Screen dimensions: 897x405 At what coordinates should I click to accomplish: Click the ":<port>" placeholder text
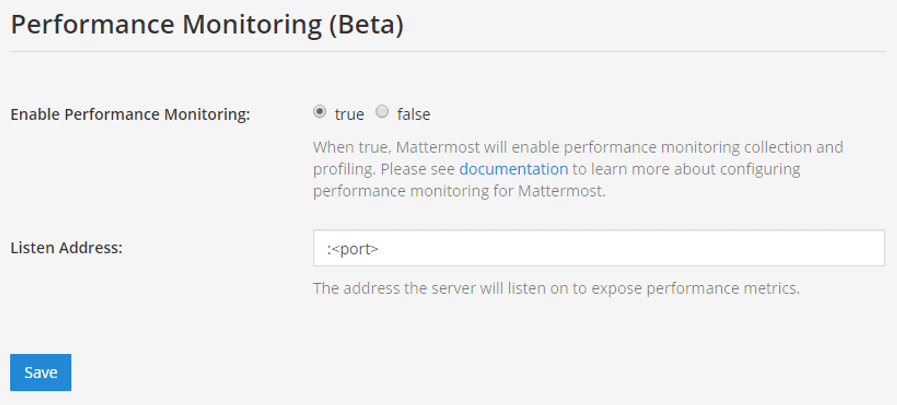click(352, 249)
